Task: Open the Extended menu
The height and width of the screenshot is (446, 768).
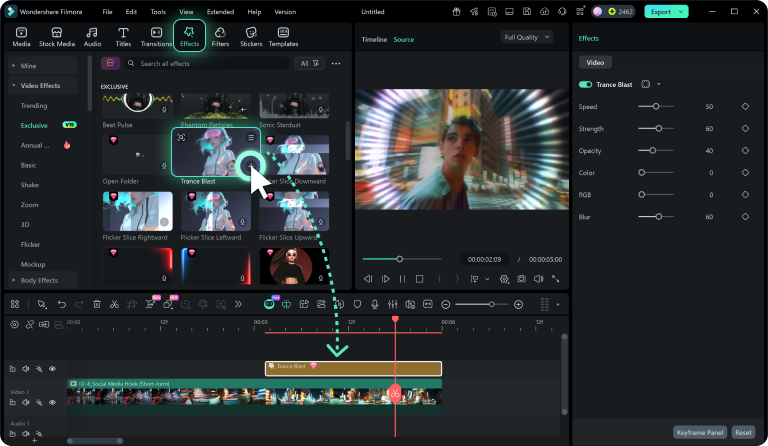Action: (x=220, y=12)
